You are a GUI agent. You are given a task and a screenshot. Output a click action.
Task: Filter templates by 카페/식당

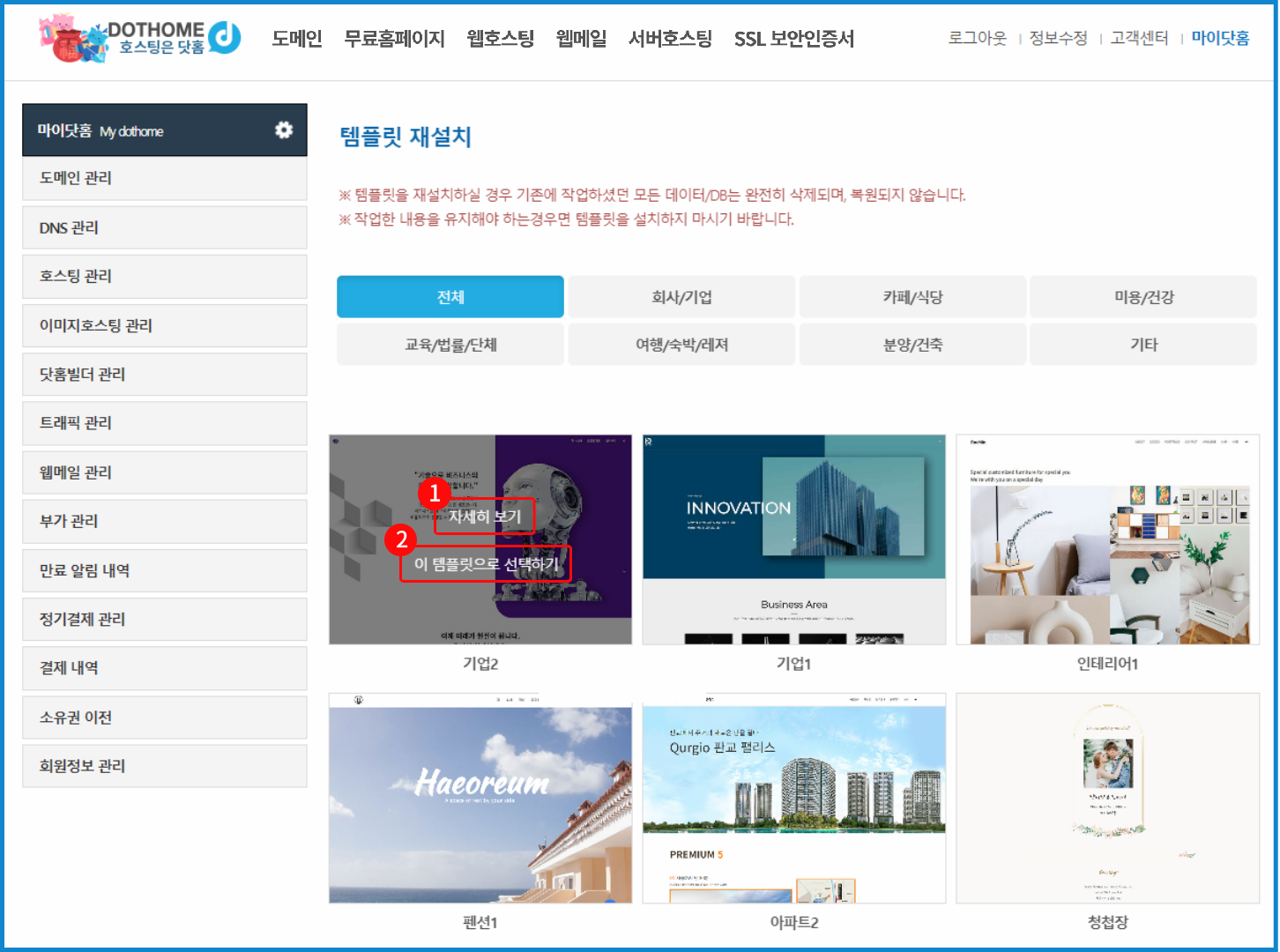pyautogui.click(x=912, y=297)
